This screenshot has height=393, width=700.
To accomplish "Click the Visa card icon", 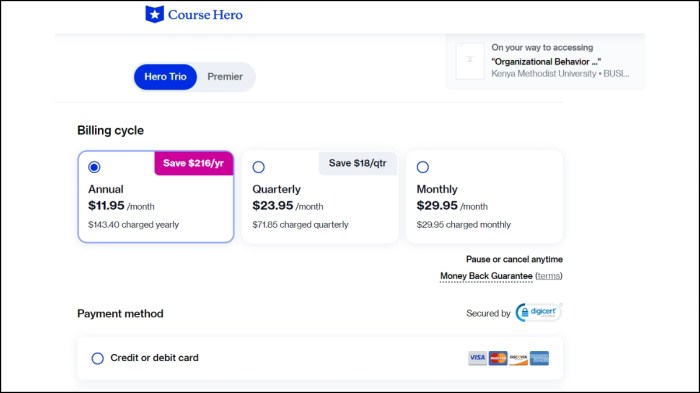I will (x=477, y=358).
